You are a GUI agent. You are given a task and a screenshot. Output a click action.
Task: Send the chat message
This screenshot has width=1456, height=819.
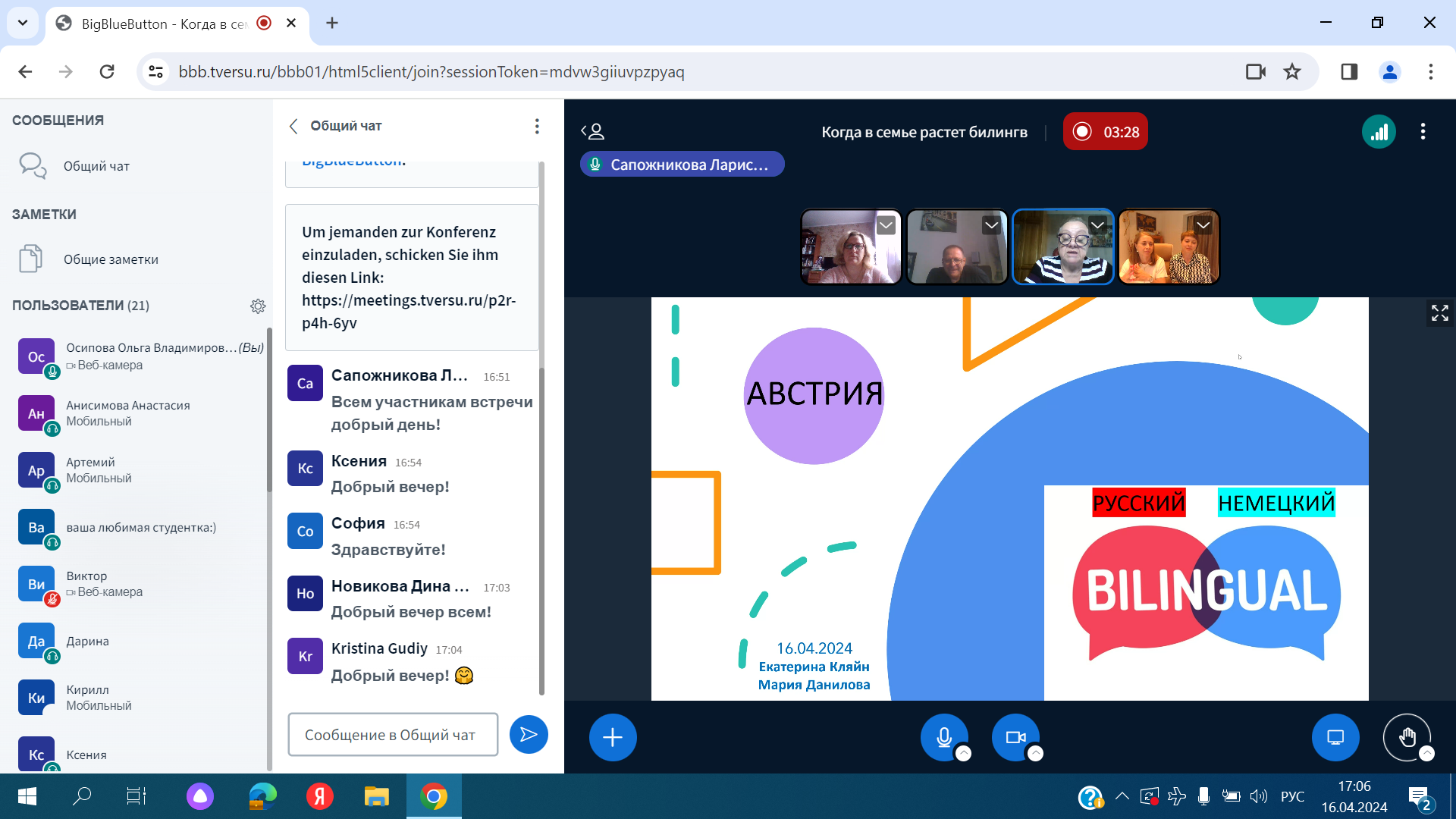pyautogui.click(x=529, y=734)
